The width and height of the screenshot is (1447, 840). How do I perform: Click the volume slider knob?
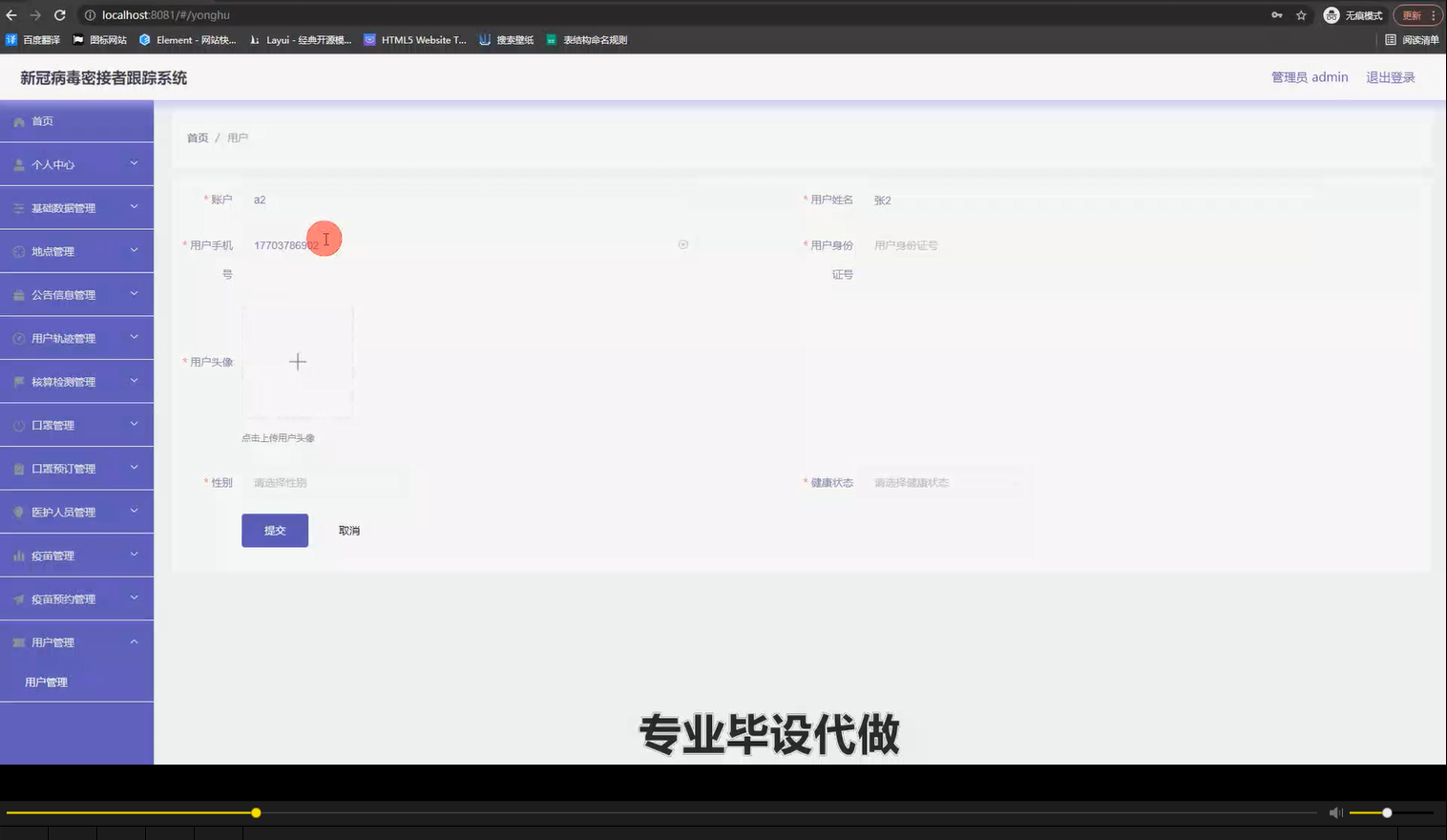(x=1387, y=812)
